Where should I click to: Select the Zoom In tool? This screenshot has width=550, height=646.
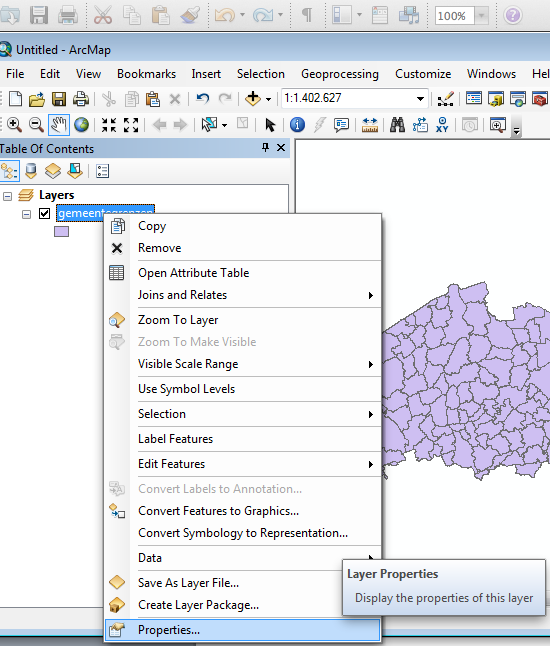point(14,124)
